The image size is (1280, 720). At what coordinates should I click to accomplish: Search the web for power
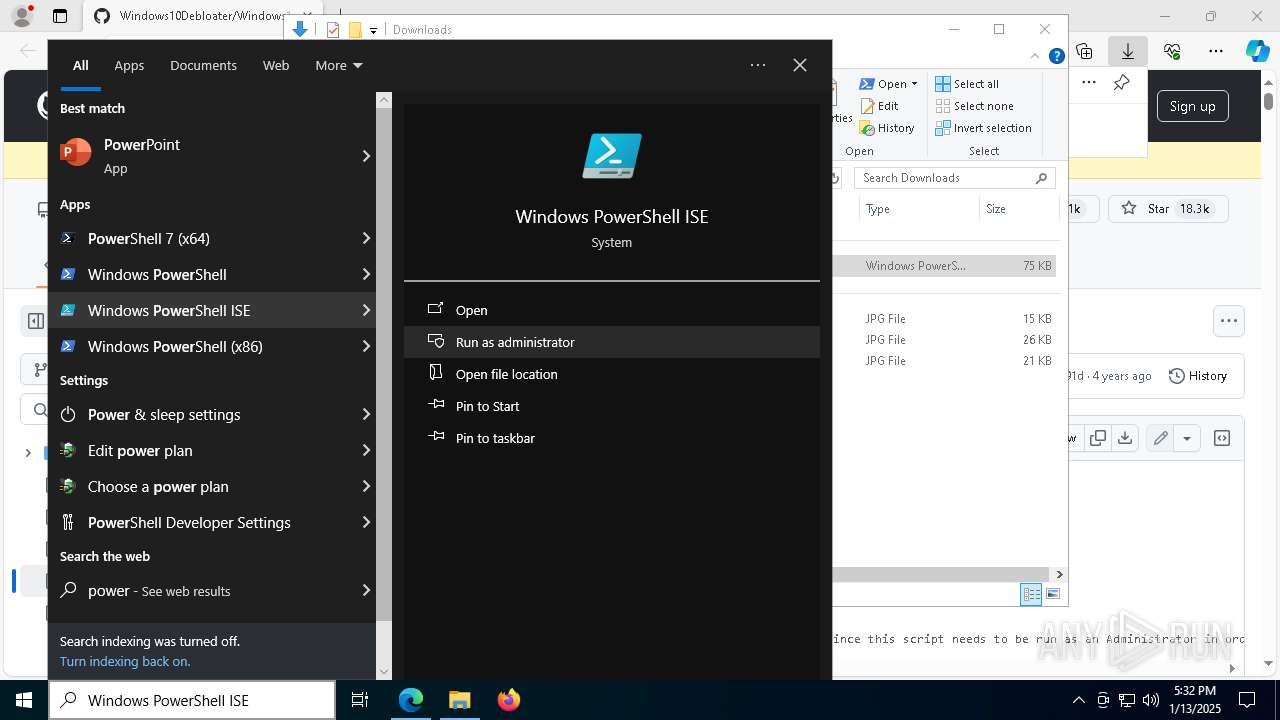click(x=212, y=590)
